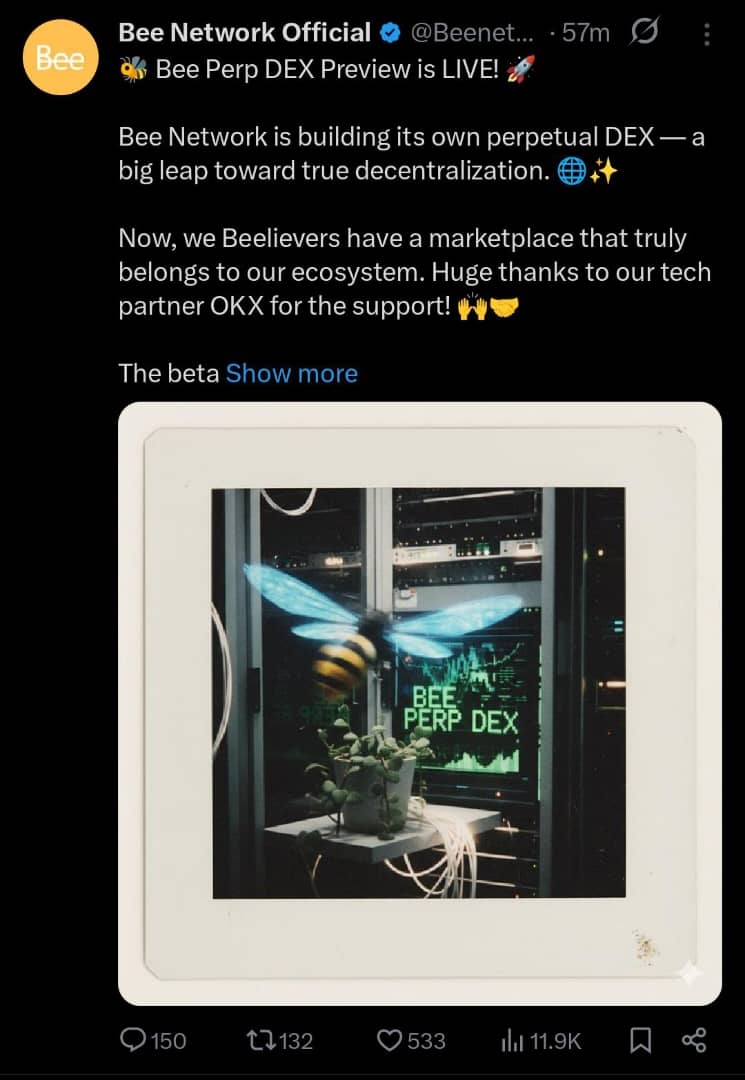
Task: Click the Grok slashed-circle icon
Action: click(x=643, y=32)
